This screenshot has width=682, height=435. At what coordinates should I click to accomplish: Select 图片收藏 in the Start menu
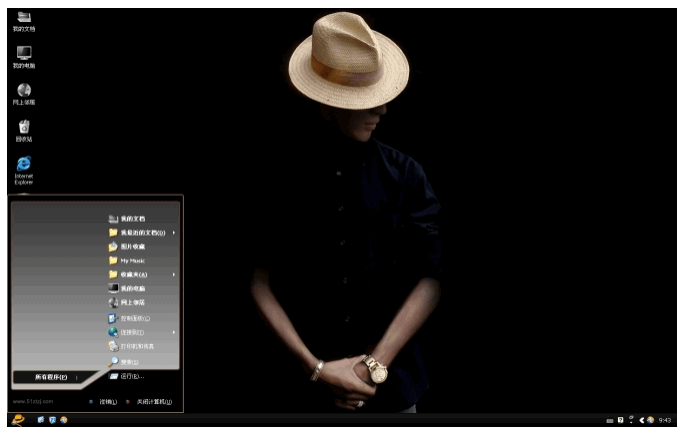130,246
